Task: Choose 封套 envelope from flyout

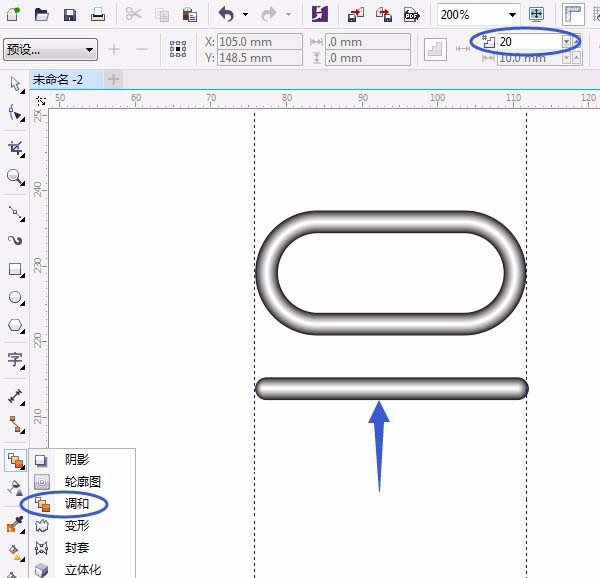Action: coord(82,548)
